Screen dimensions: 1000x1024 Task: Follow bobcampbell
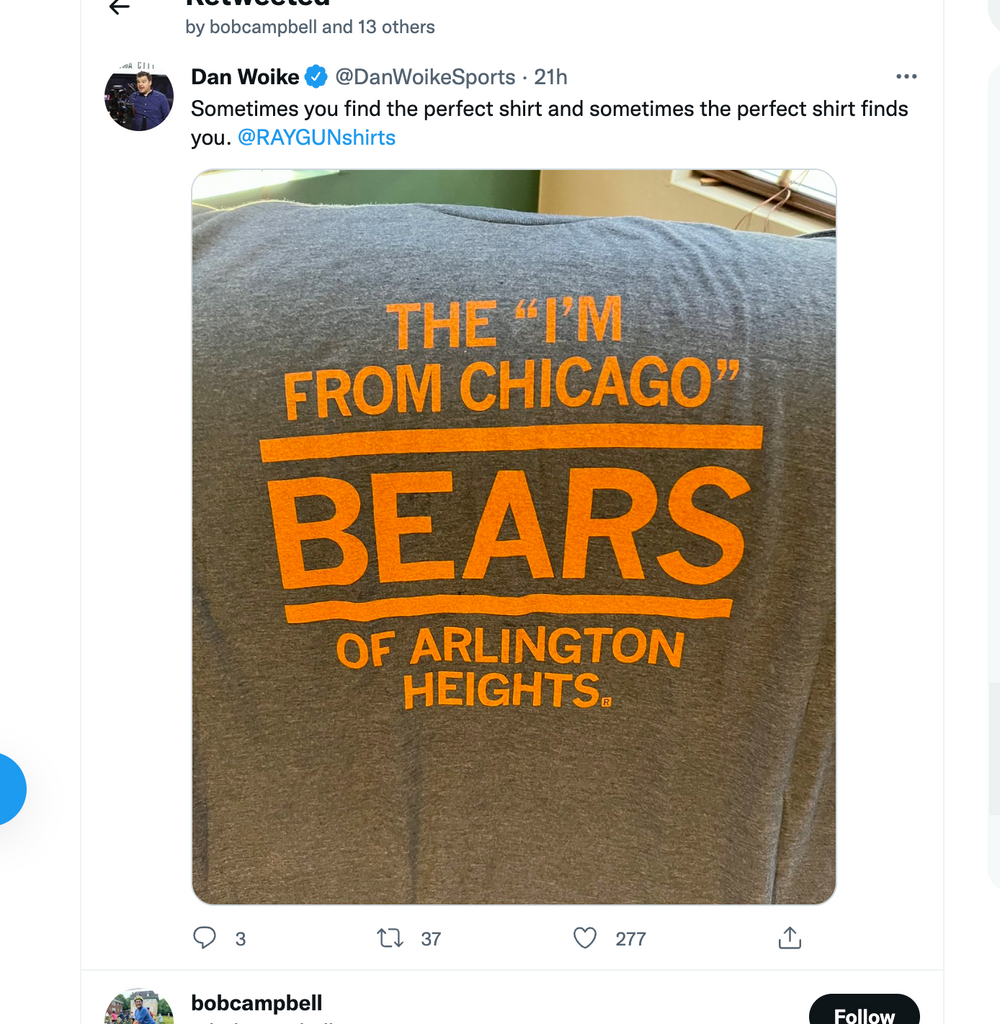pos(863,1012)
